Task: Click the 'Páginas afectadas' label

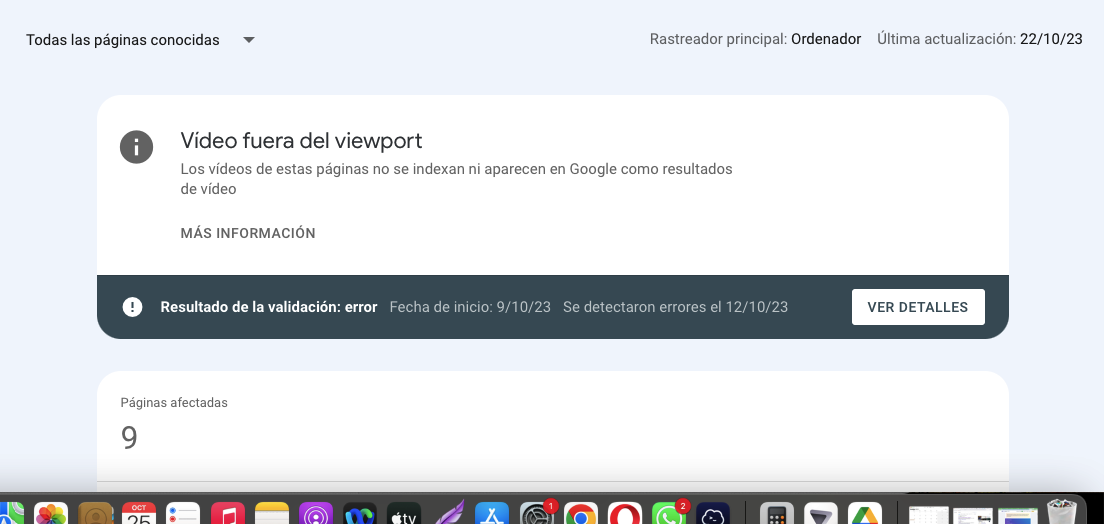Action: tap(174, 403)
